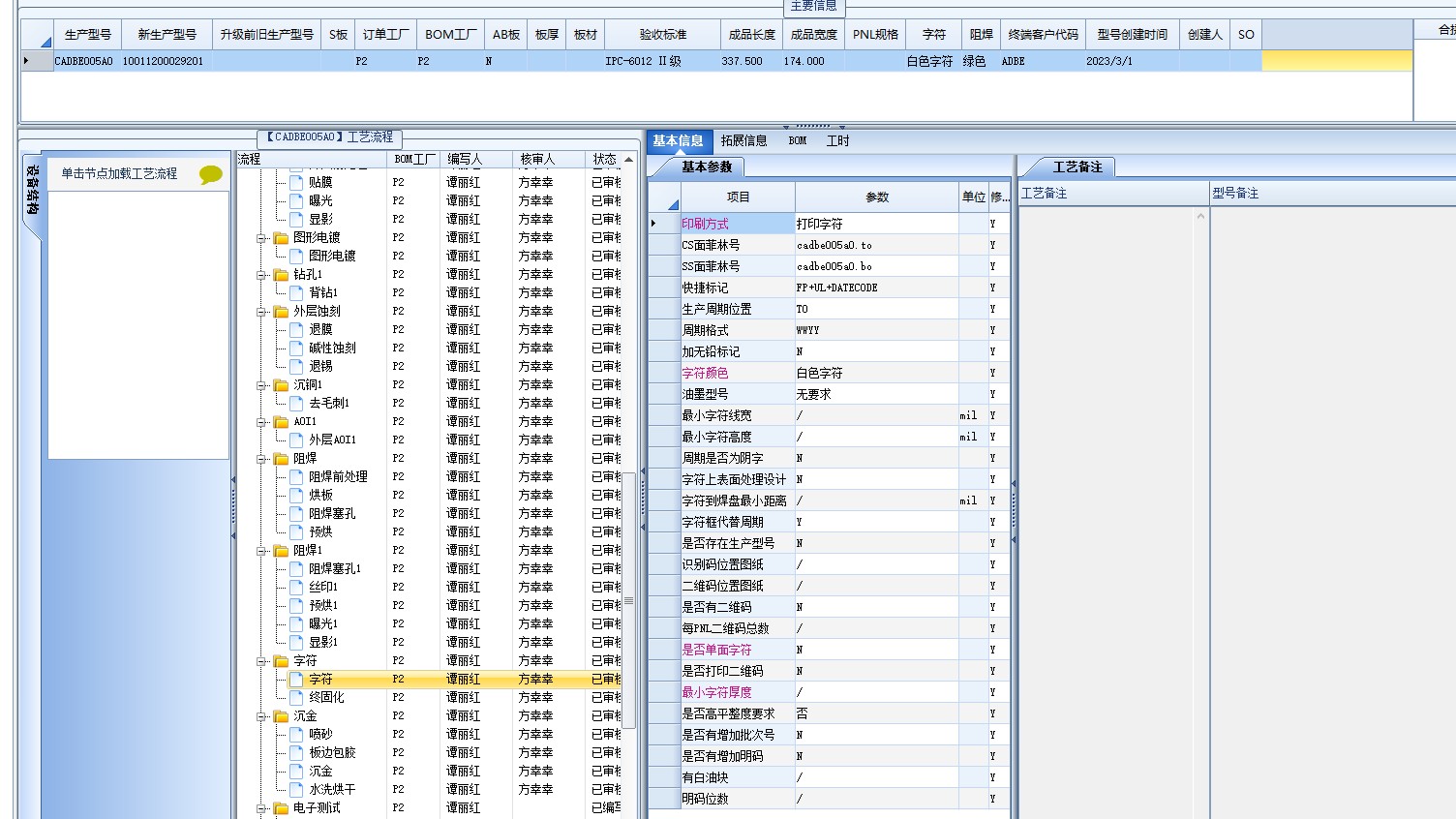Collapse the AOI1 tree node

pos(261,422)
